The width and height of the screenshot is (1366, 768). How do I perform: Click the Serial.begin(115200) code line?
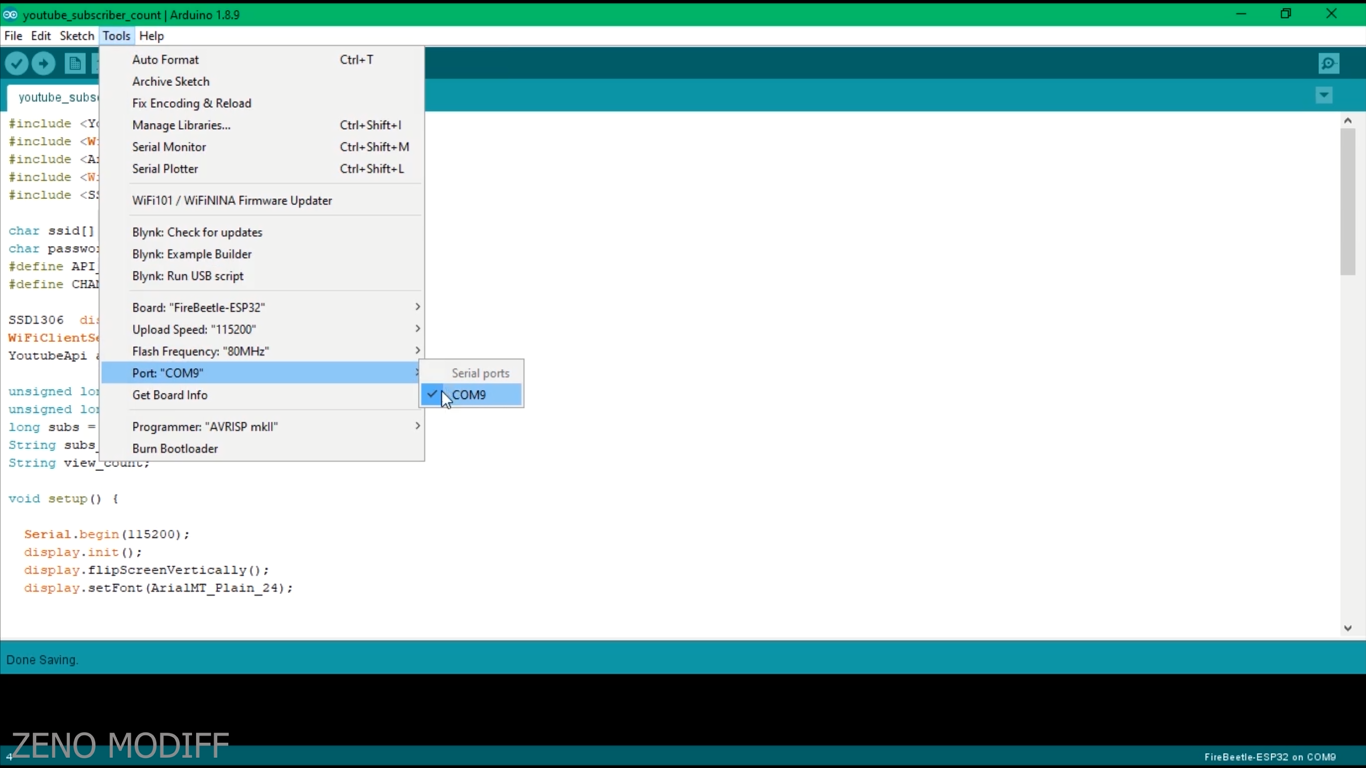point(107,534)
